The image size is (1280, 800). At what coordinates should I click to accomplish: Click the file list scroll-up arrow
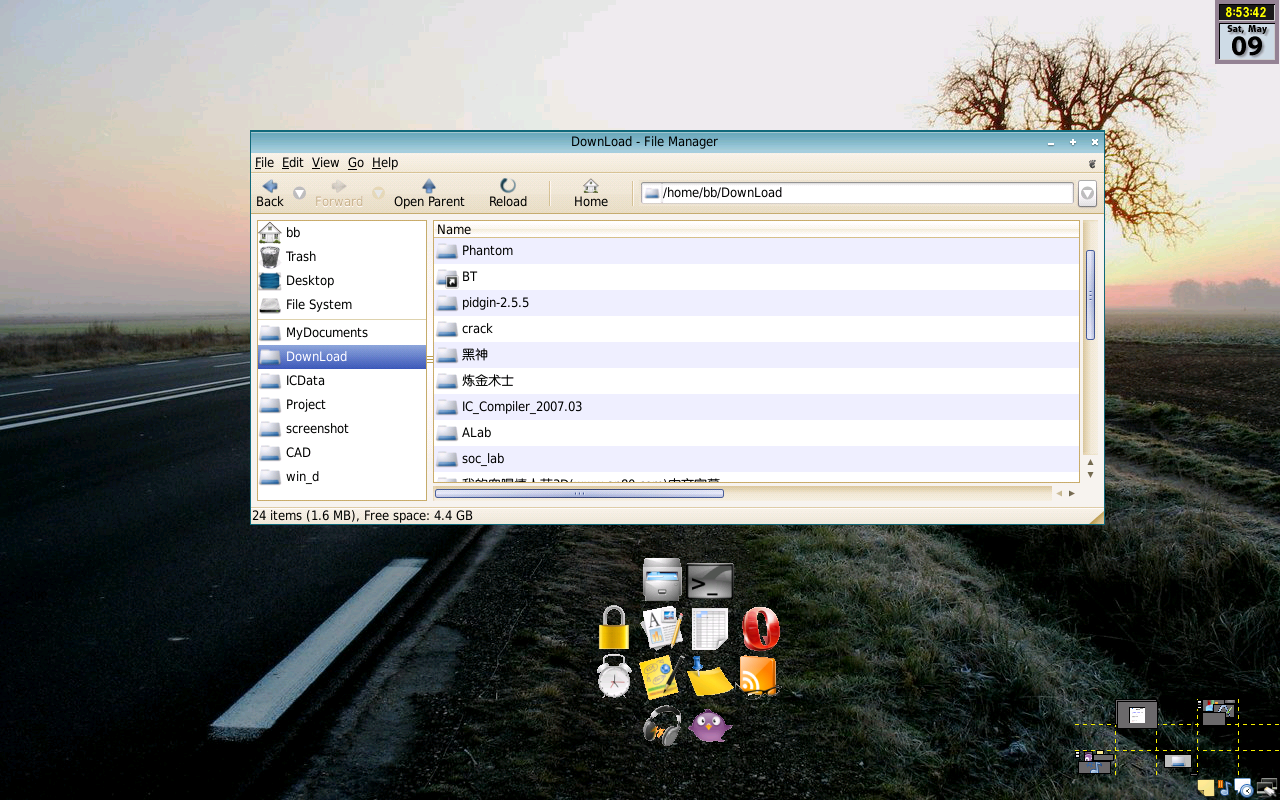(x=1090, y=462)
